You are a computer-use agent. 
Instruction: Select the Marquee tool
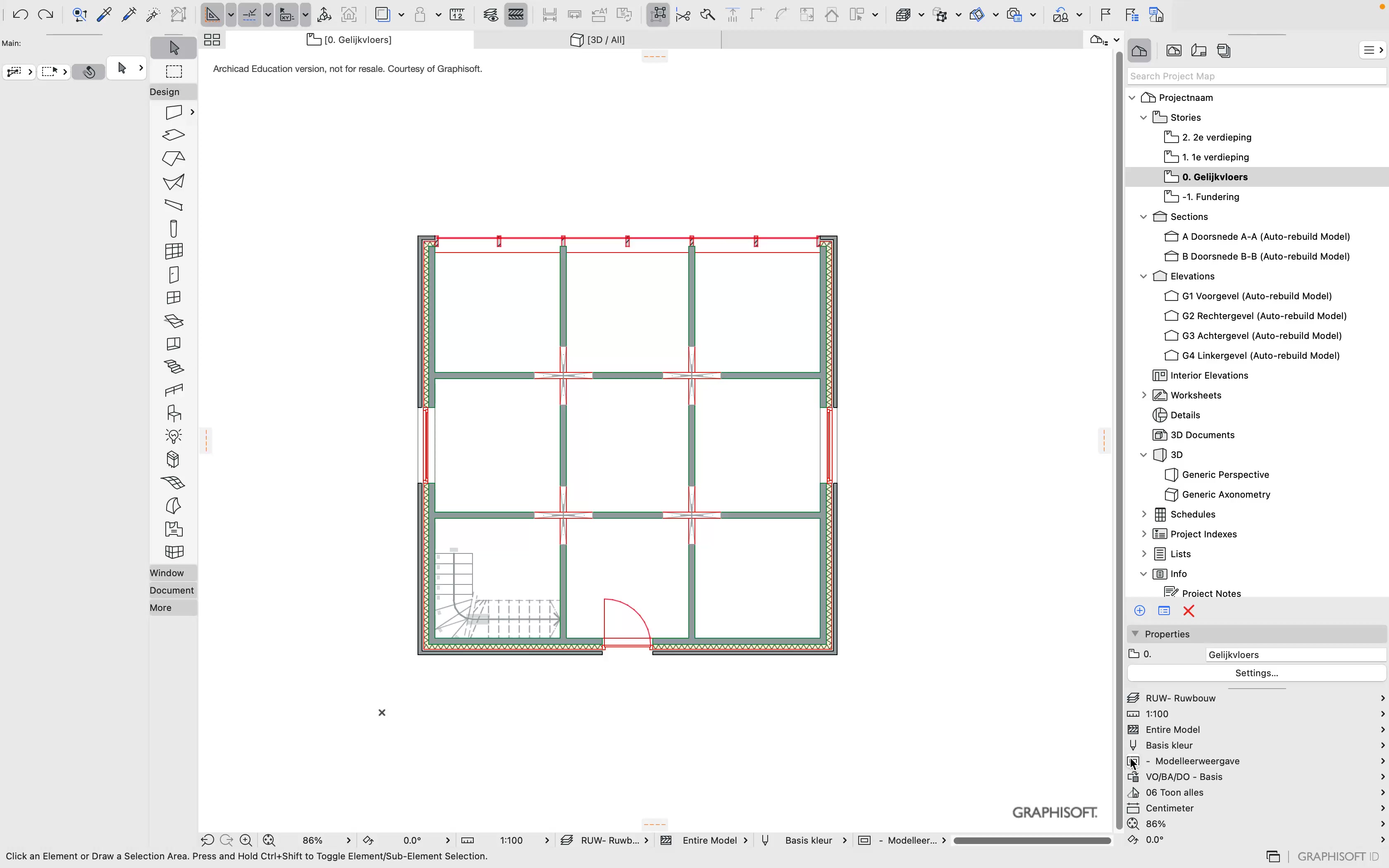(173, 71)
